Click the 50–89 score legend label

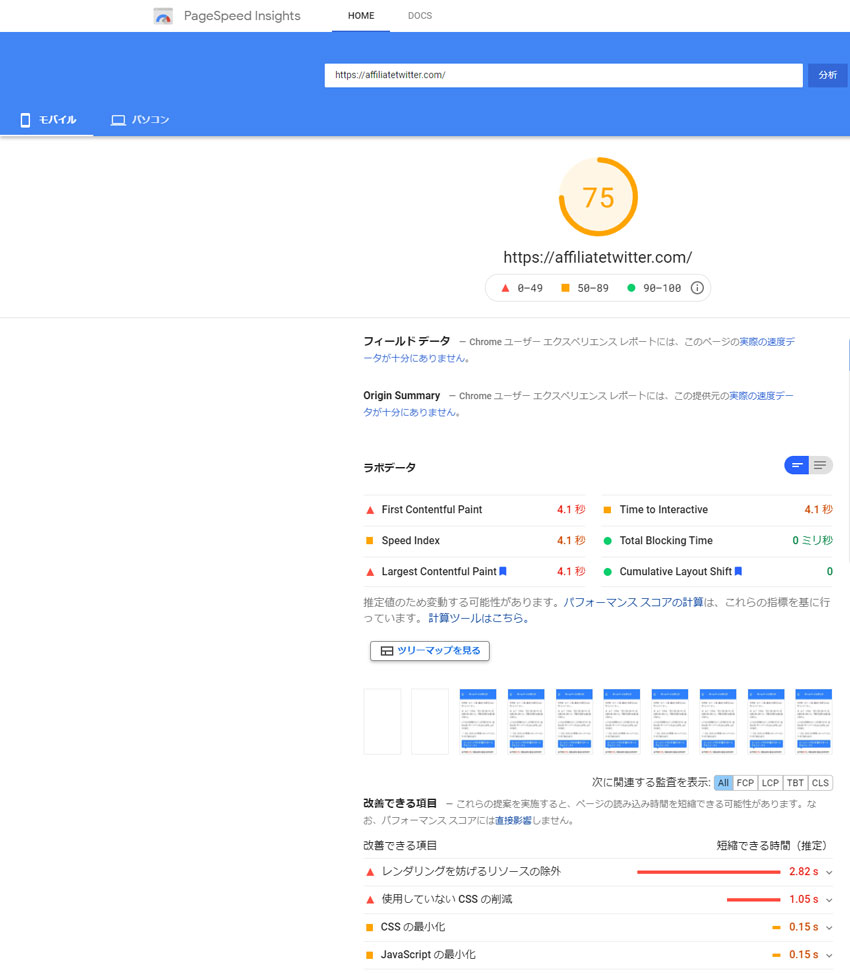(593, 288)
